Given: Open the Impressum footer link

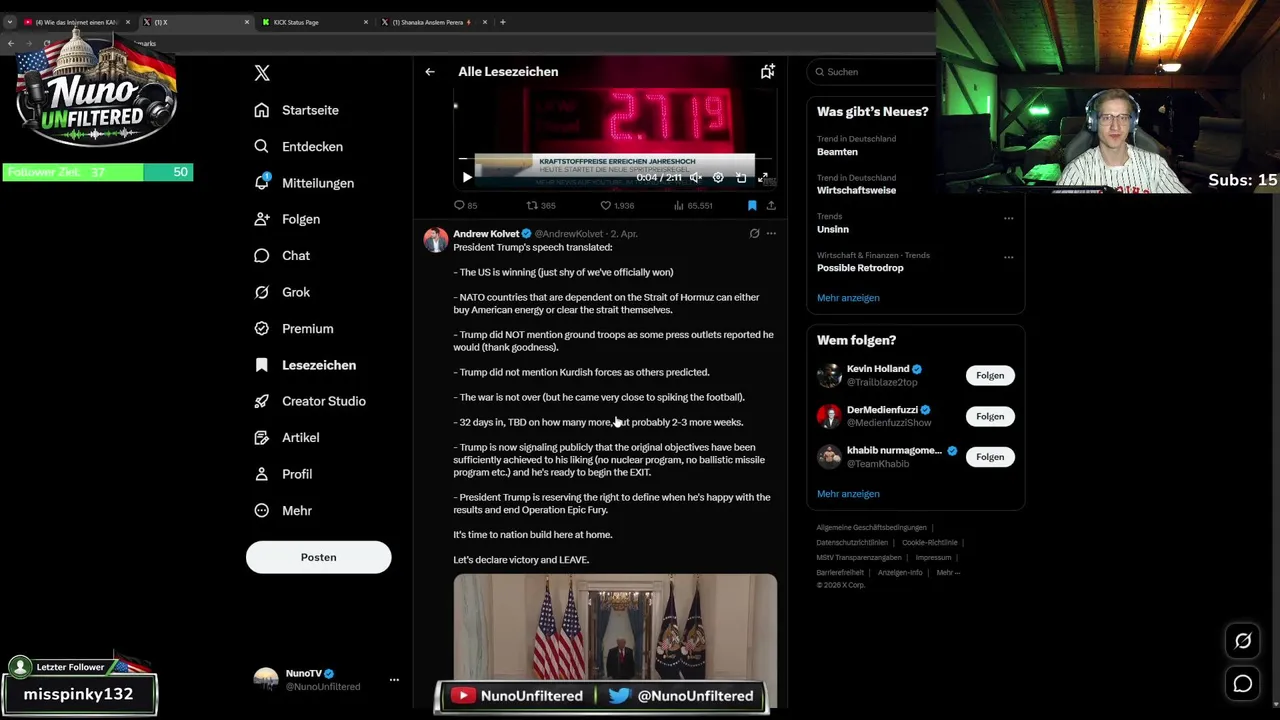Looking at the screenshot, I should pyautogui.click(x=933, y=558).
